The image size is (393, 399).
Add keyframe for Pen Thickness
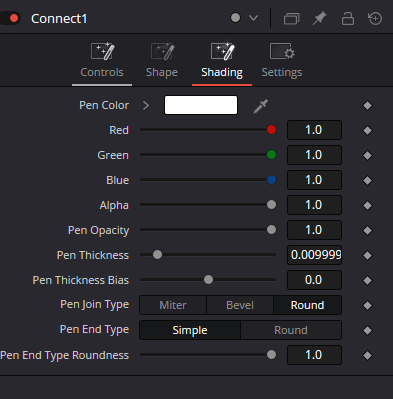[x=367, y=256]
